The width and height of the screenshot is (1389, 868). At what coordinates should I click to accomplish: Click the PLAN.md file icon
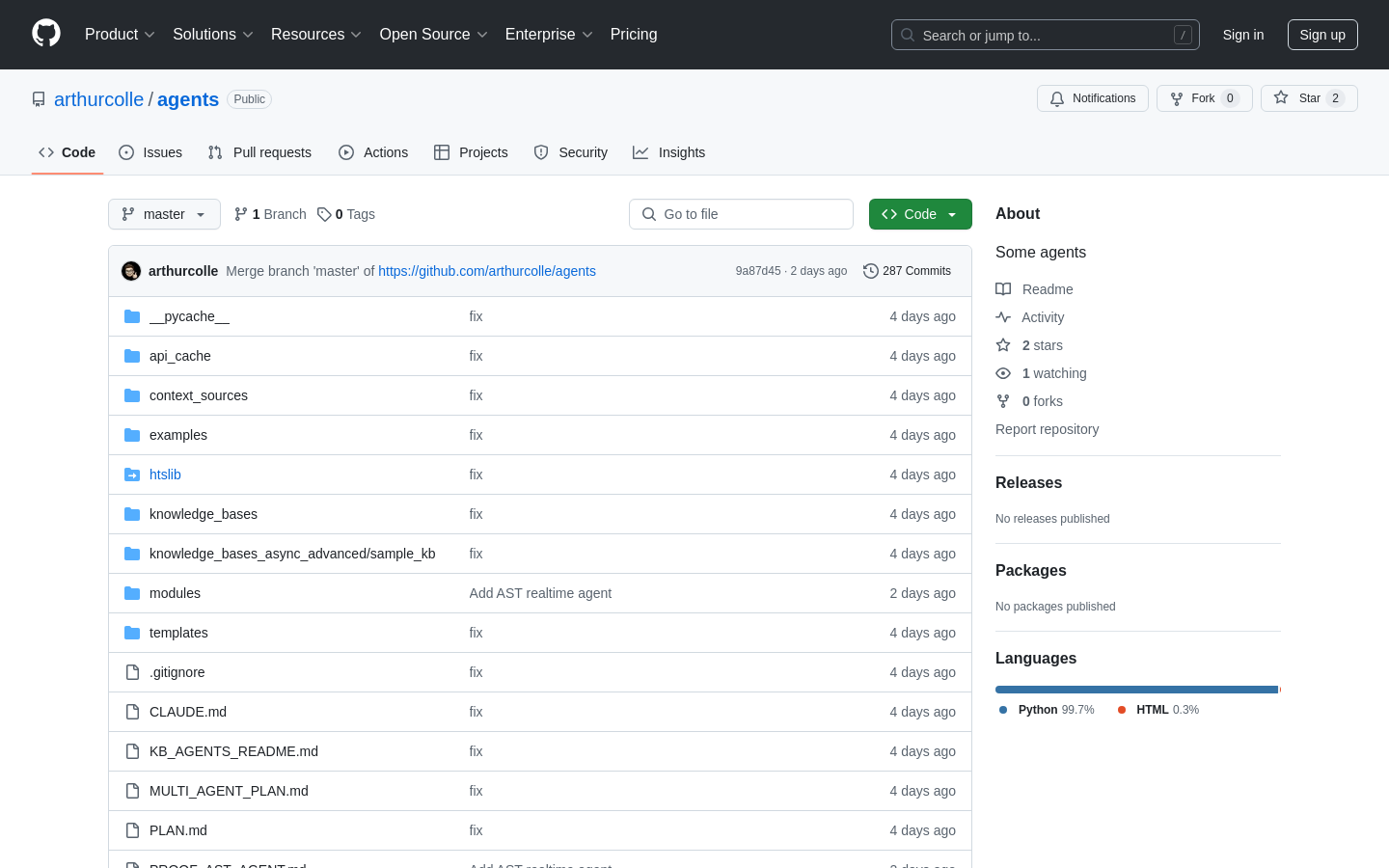(x=132, y=830)
